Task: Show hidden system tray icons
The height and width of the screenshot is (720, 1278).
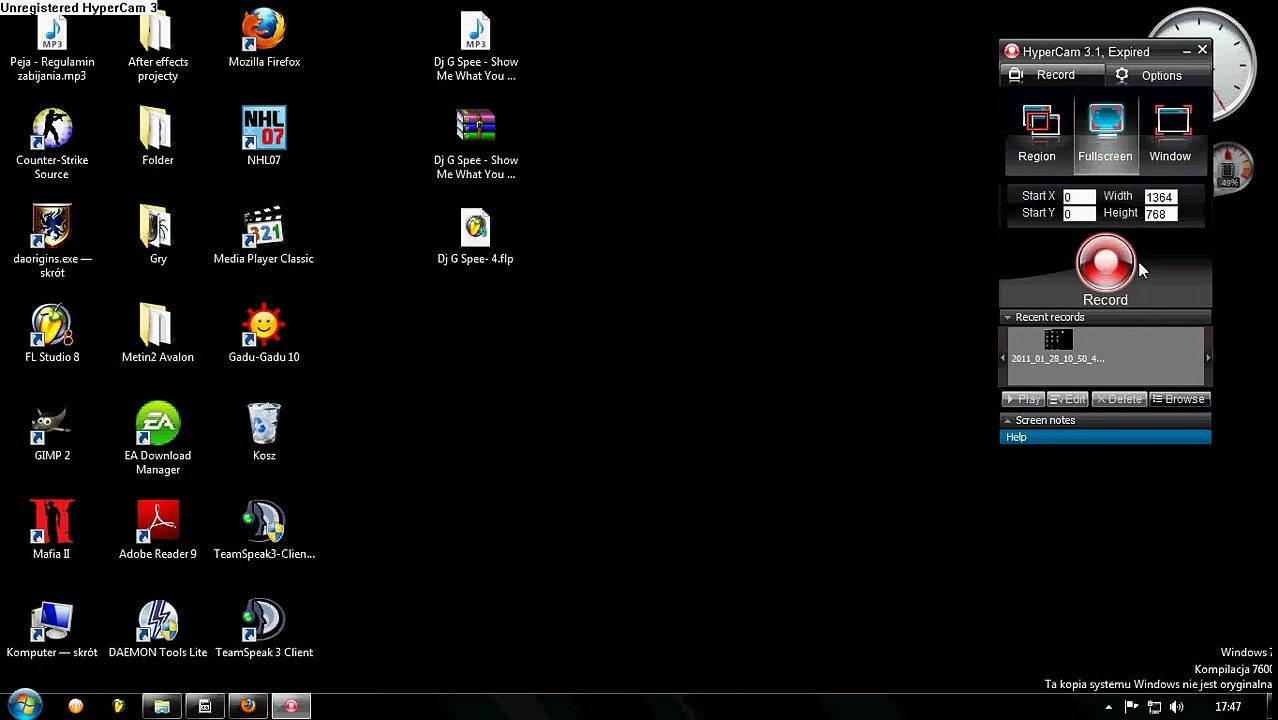Action: click(1108, 707)
